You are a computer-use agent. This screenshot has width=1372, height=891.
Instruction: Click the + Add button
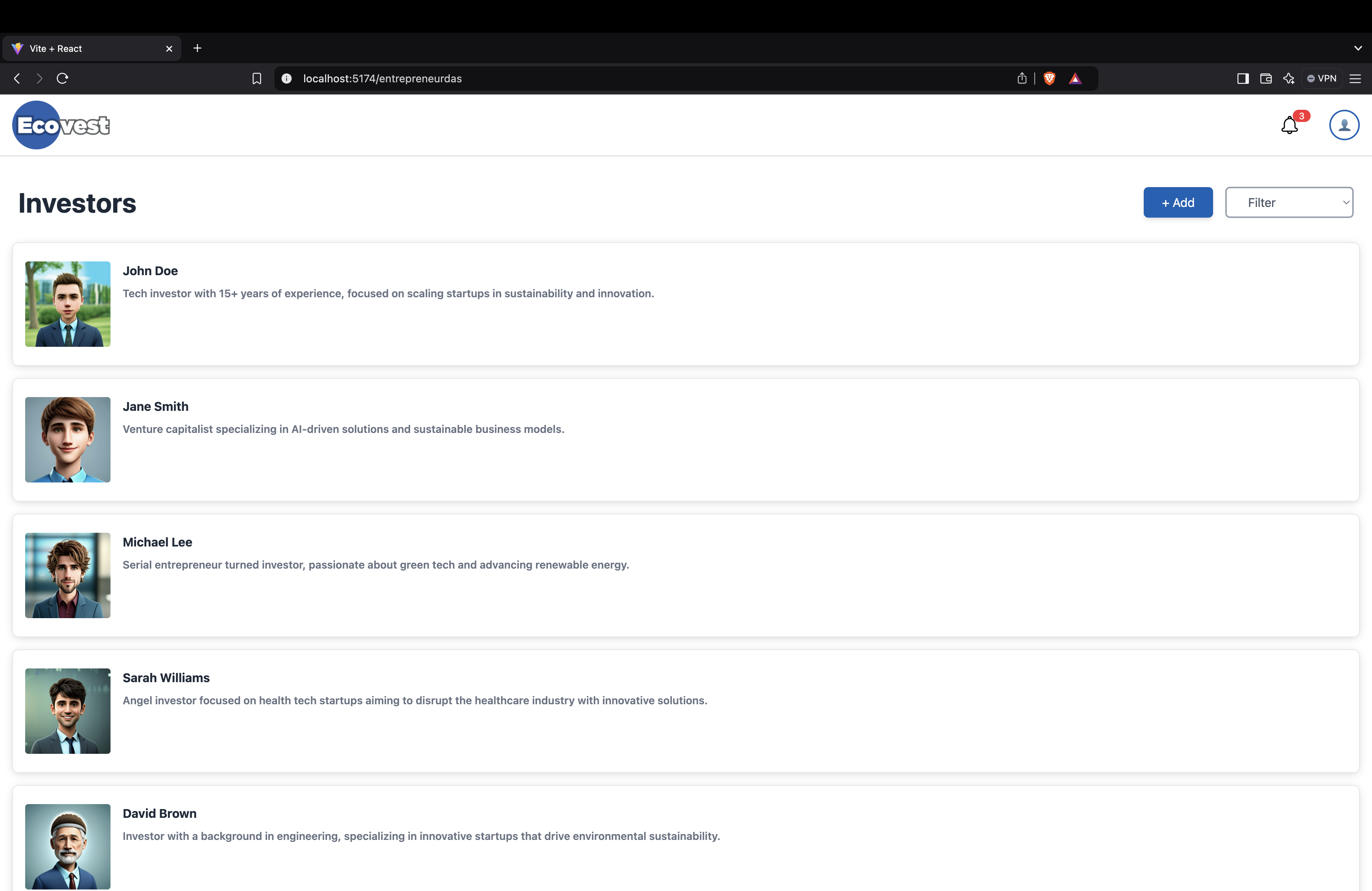pos(1177,202)
